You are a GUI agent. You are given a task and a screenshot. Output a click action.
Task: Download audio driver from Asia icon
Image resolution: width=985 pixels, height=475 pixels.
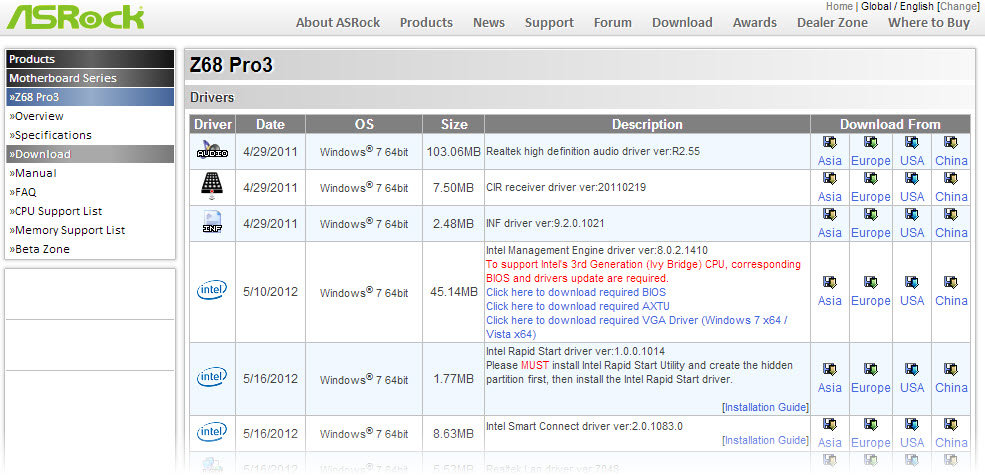829,143
